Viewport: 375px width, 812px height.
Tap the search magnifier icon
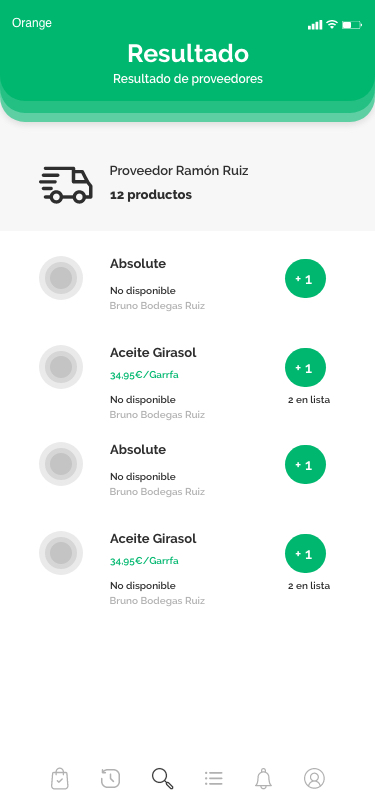[162, 778]
